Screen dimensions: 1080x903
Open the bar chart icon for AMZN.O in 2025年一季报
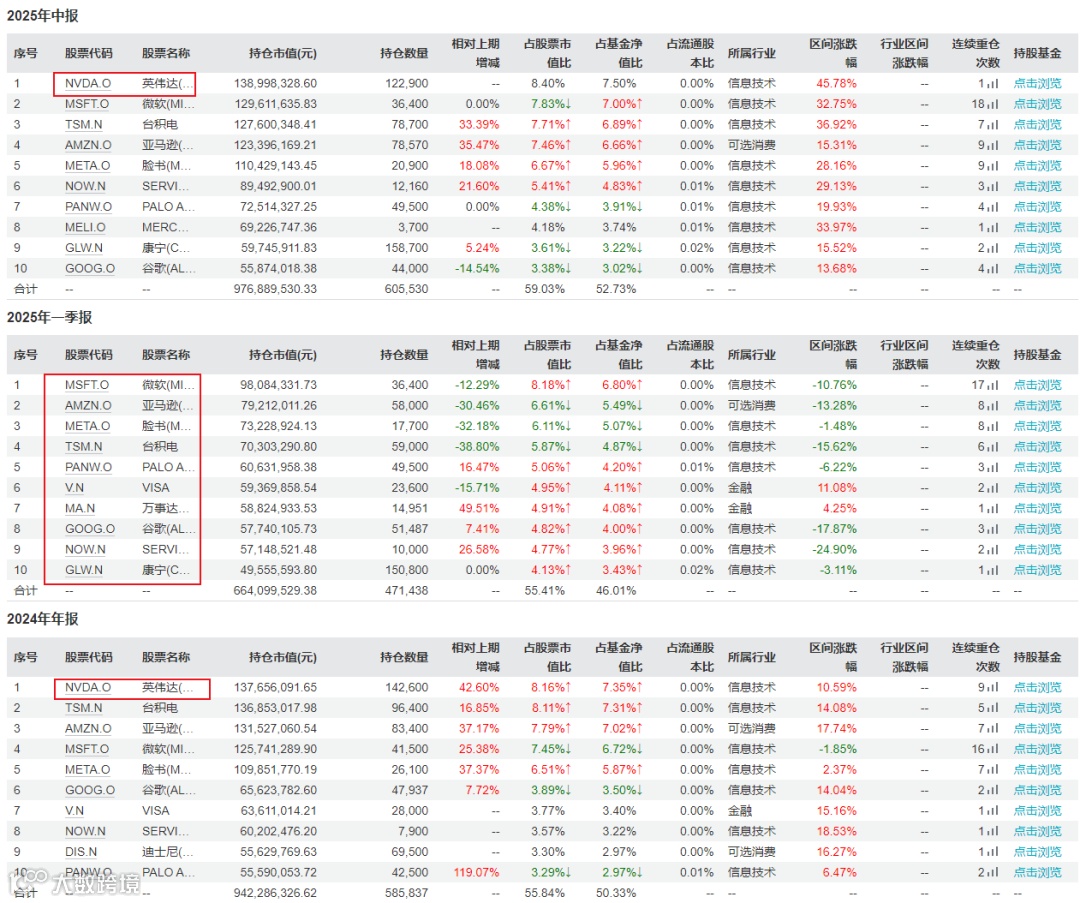tap(993, 406)
